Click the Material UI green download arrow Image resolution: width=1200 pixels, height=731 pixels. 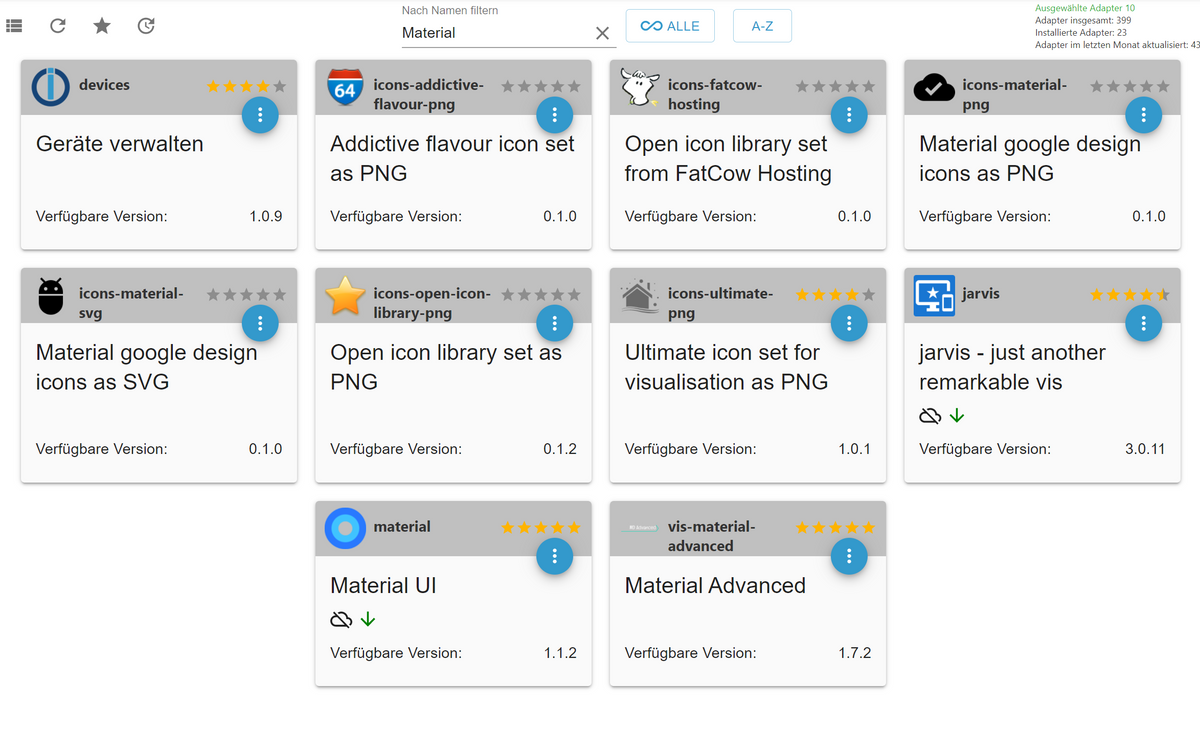coord(368,620)
